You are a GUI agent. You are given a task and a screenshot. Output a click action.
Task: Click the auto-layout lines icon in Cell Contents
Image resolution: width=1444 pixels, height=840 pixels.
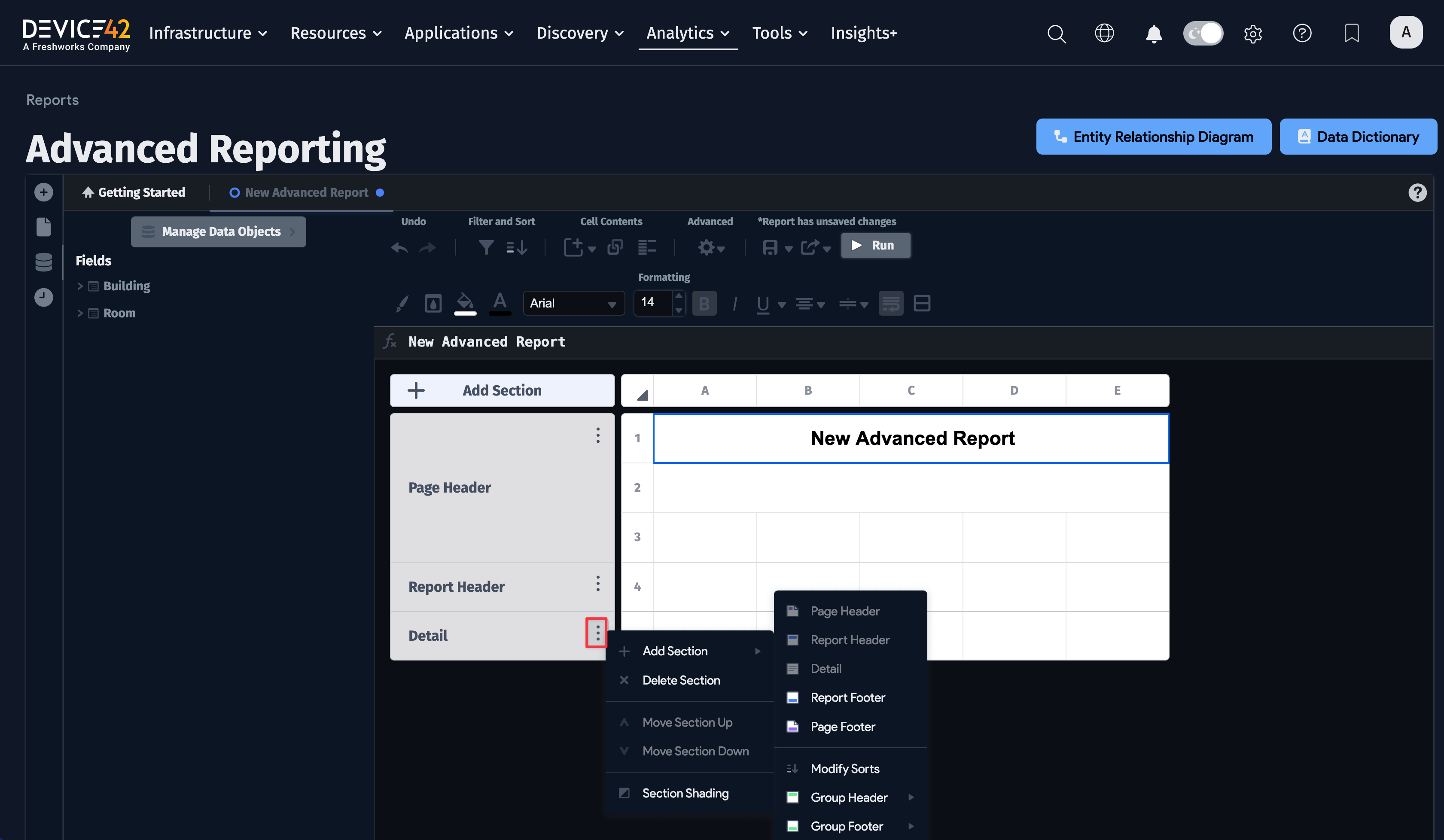647,247
